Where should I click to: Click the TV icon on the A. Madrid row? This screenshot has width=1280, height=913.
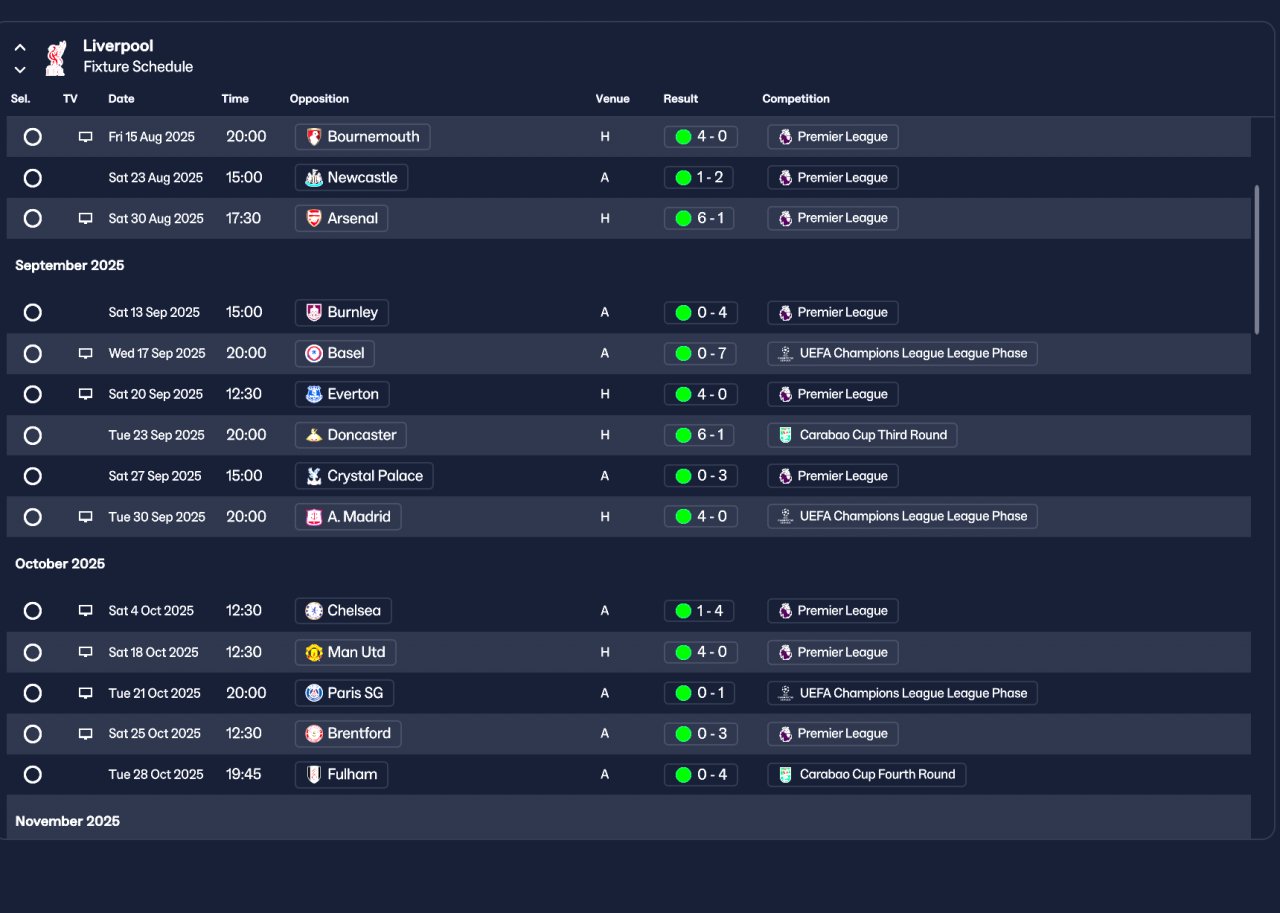click(86, 517)
